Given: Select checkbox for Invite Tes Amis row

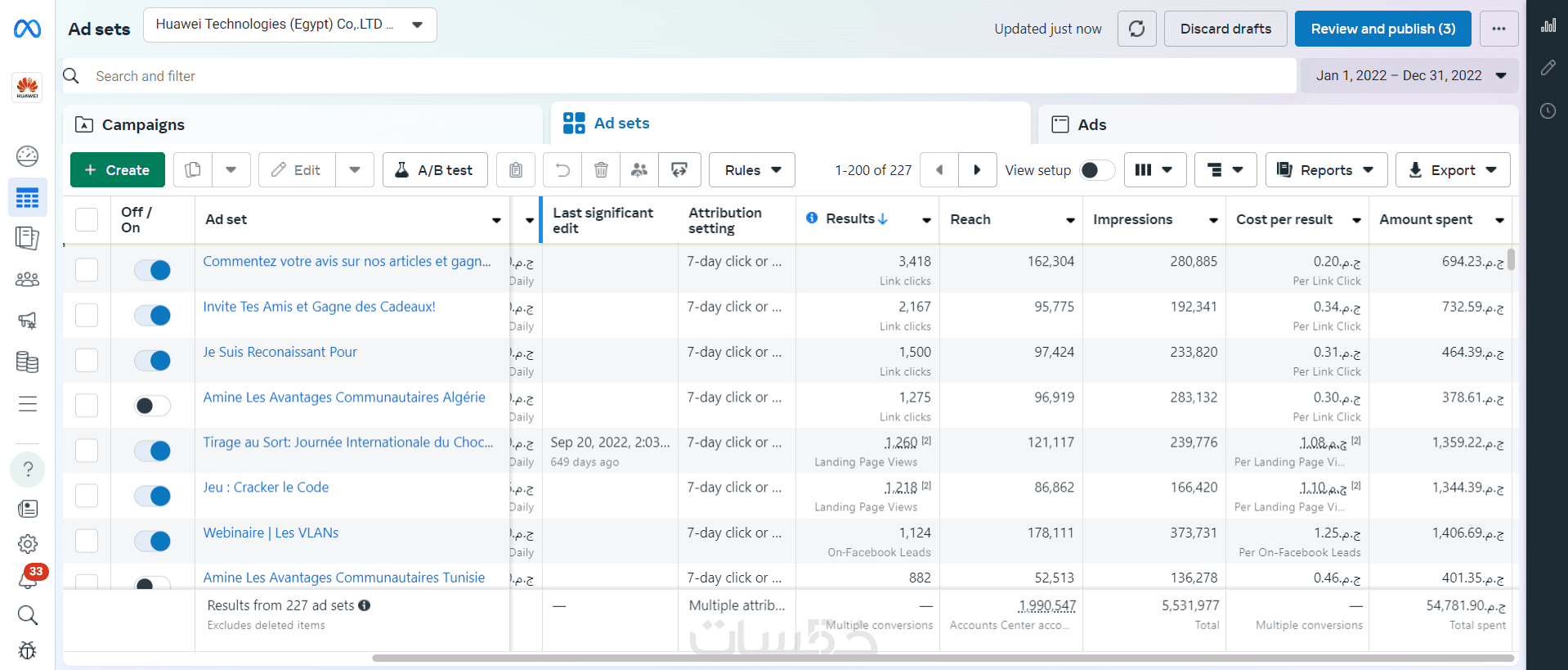Looking at the screenshot, I should (x=87, y=315).
